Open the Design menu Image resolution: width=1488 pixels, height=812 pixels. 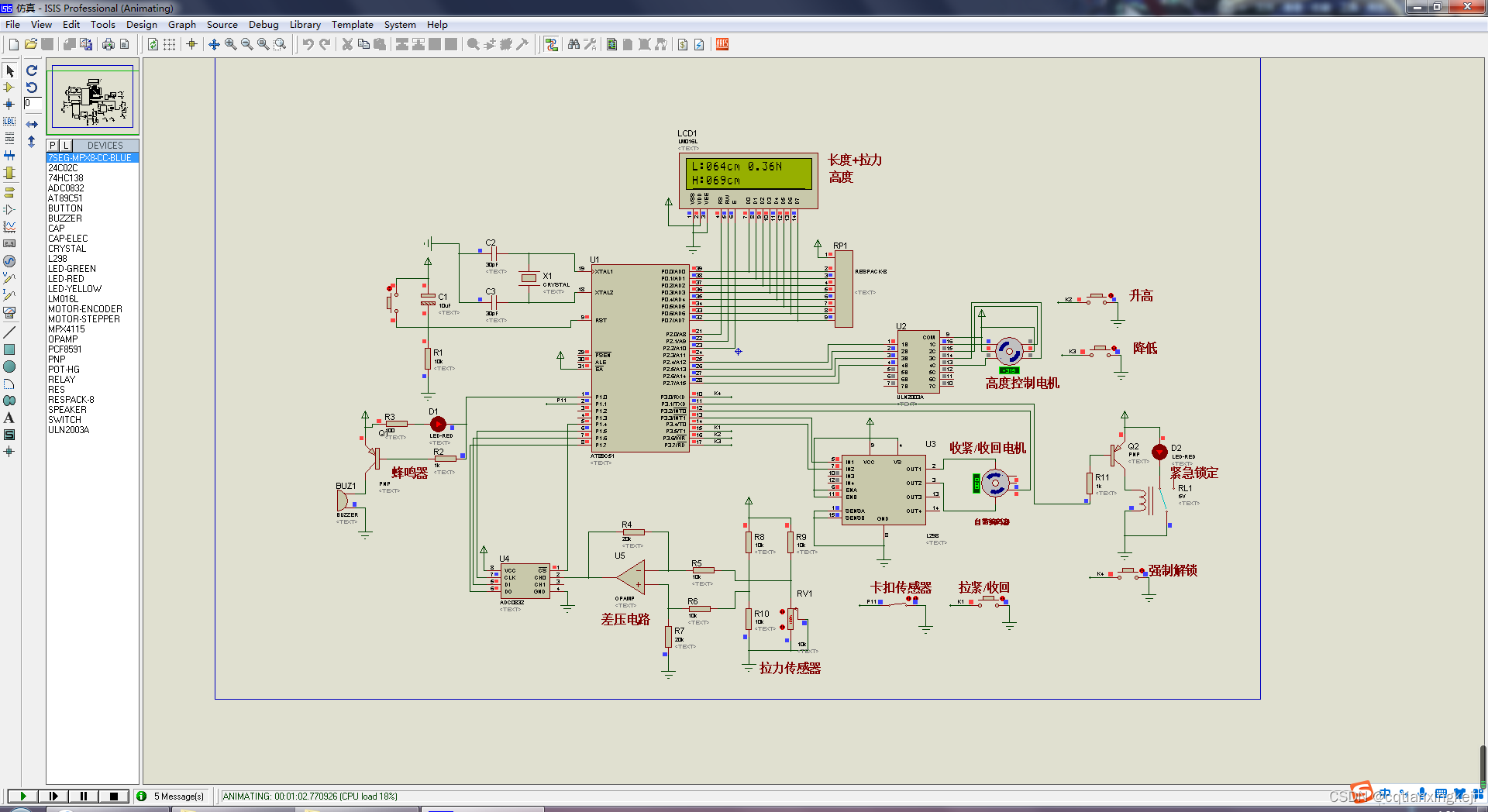pyautogui.click(x=142, y=24)
